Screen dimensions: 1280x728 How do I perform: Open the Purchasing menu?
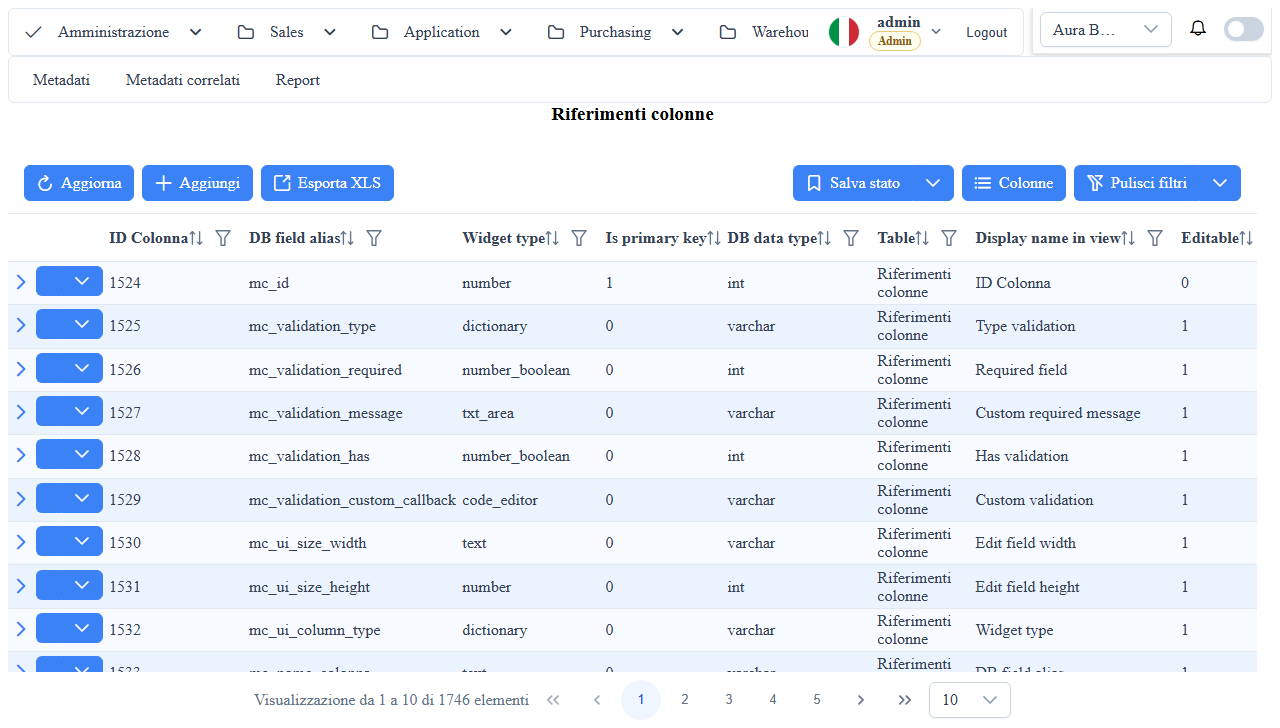[616, 32]
